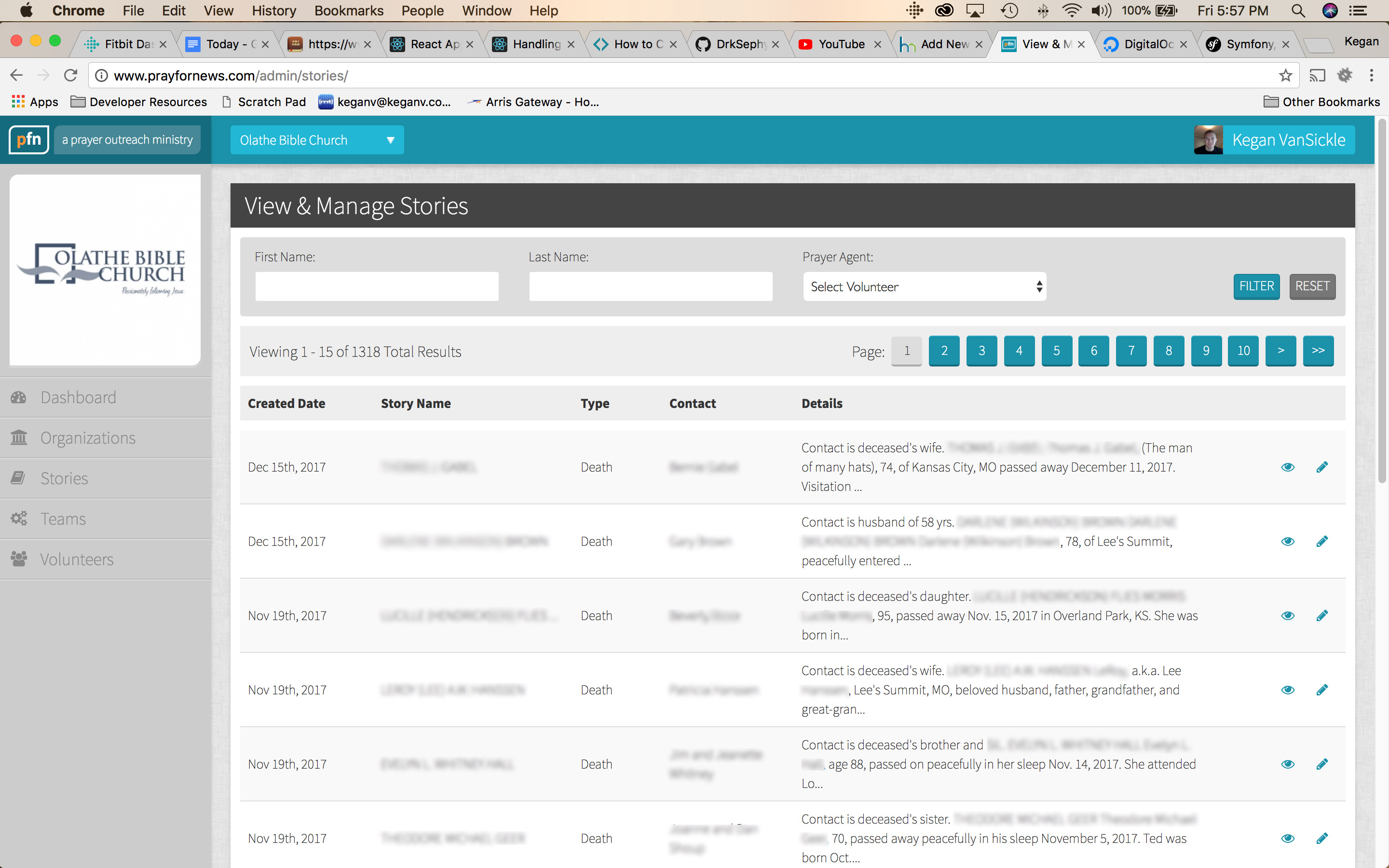This screenshot has width=1389, height=868.
Task: Open the Chrome three-dot menu
Action: tap(1372, 75)
